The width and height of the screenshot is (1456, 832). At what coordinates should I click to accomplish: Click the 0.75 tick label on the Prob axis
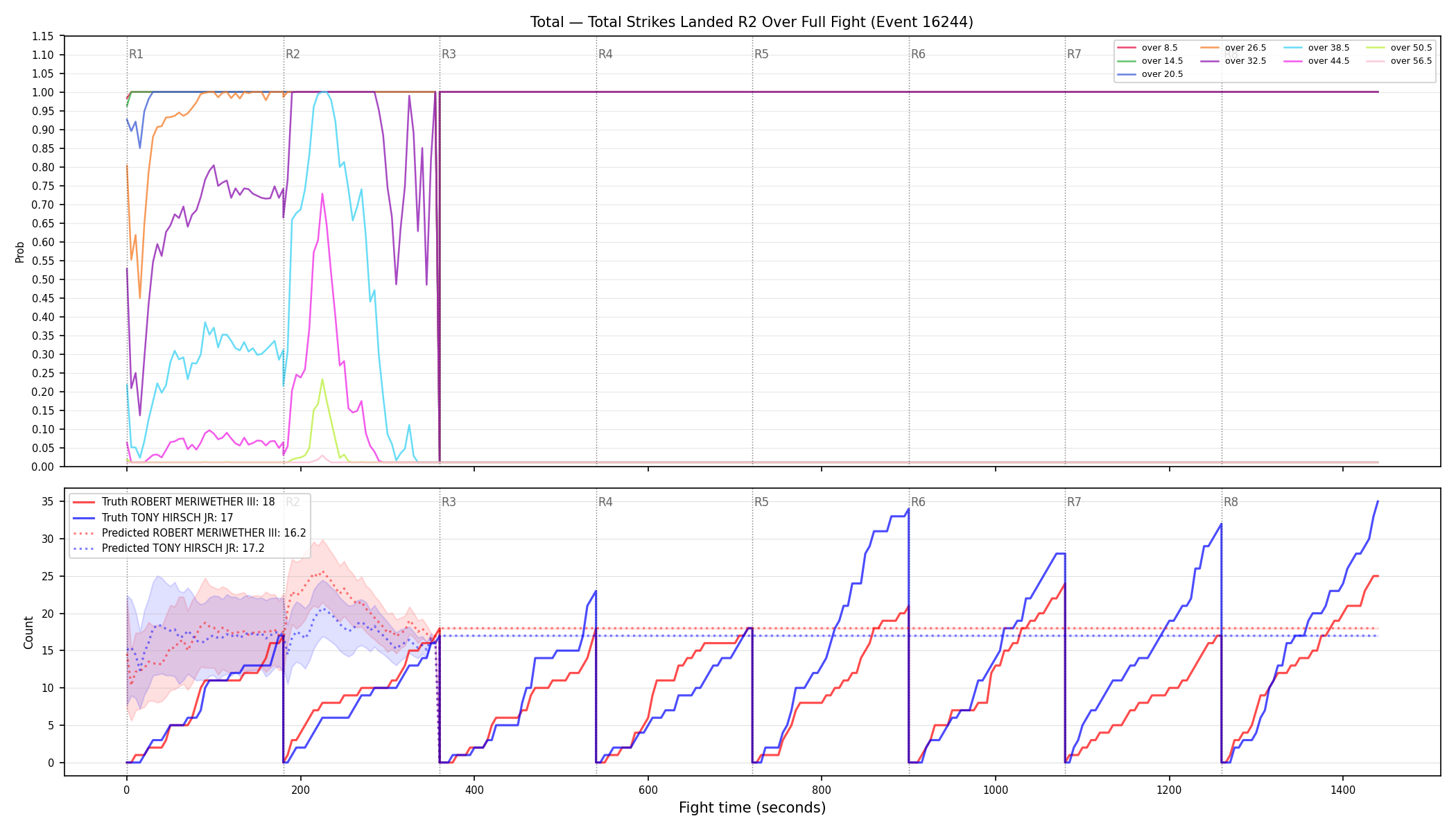click(44, 186)
